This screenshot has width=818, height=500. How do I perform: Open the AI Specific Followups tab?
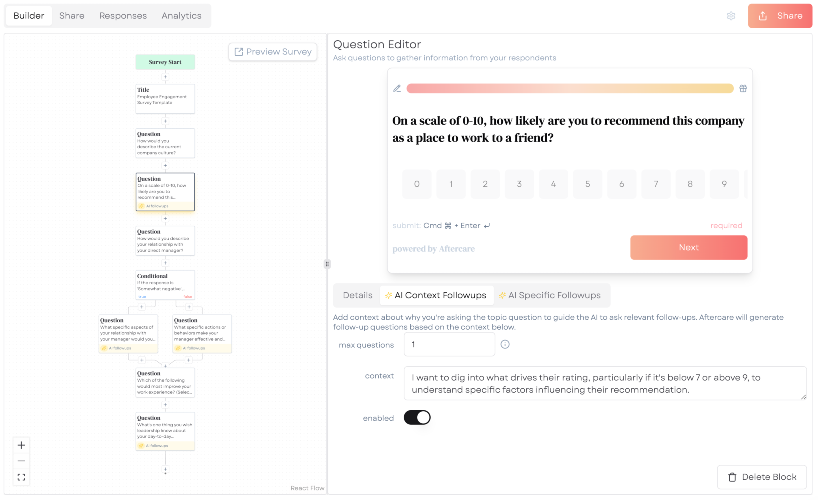[x=550, y=295]
